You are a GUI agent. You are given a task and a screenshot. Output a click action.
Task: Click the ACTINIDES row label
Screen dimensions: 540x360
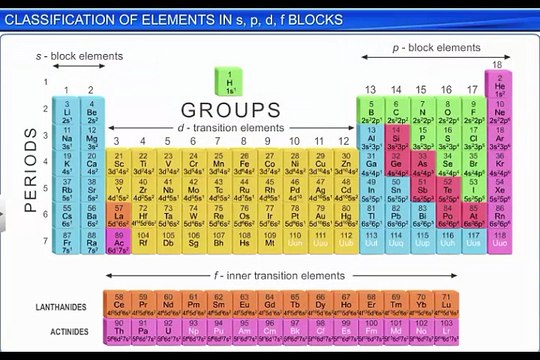pos(69,332)
